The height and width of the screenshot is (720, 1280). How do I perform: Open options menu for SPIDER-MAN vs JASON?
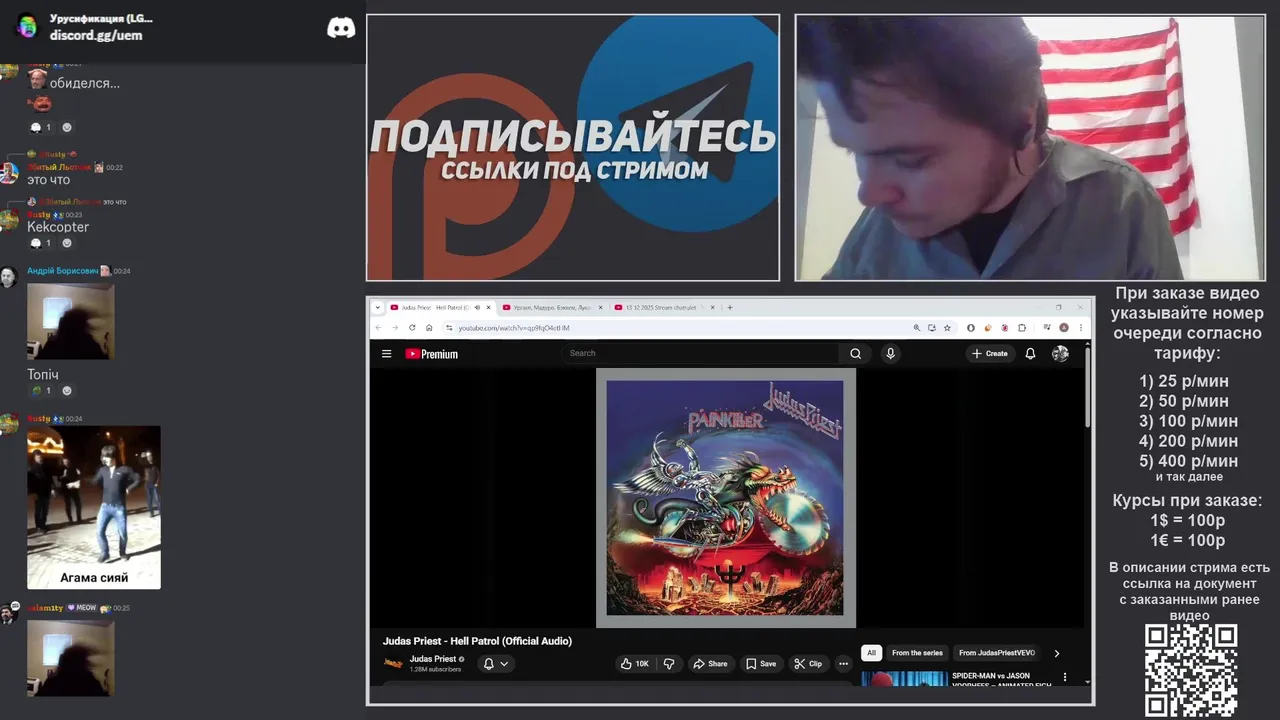[x=1064, y=677]
